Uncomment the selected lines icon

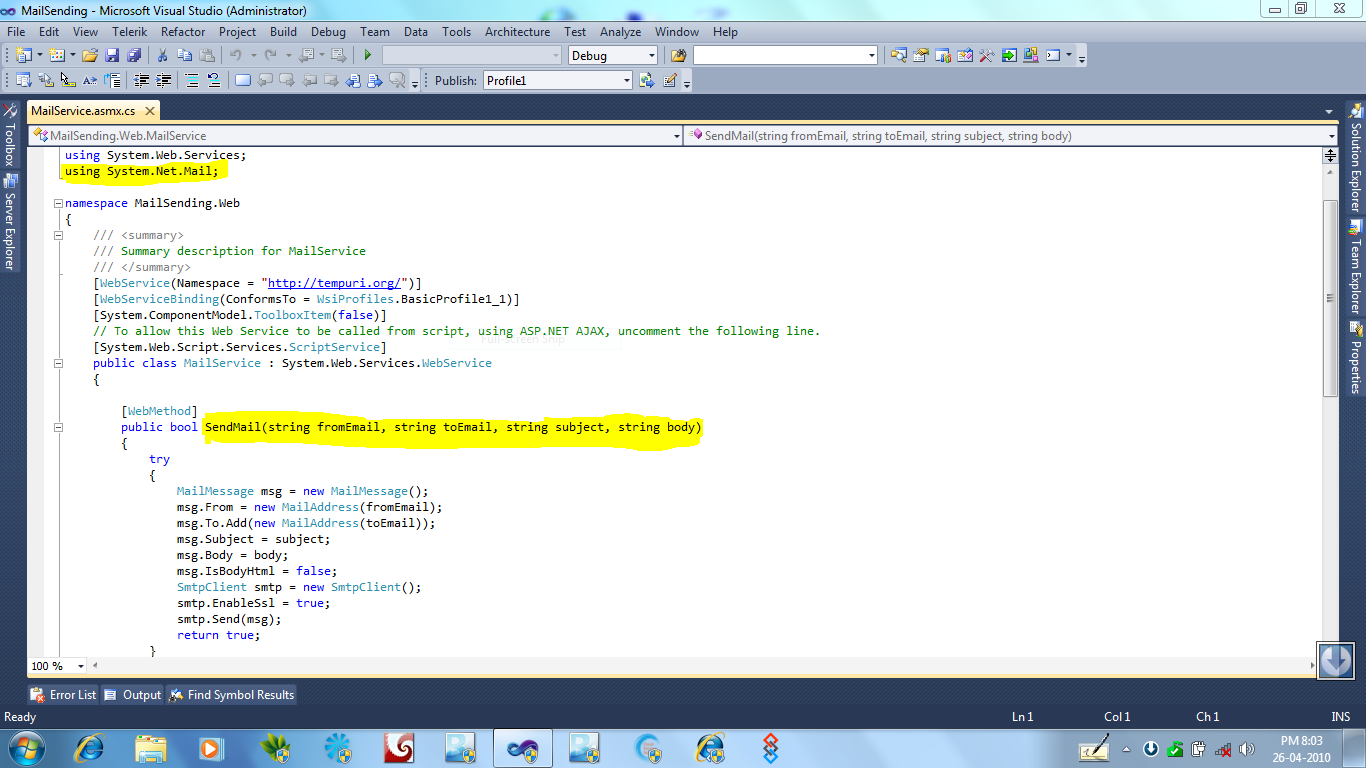(x=213, y=81)
